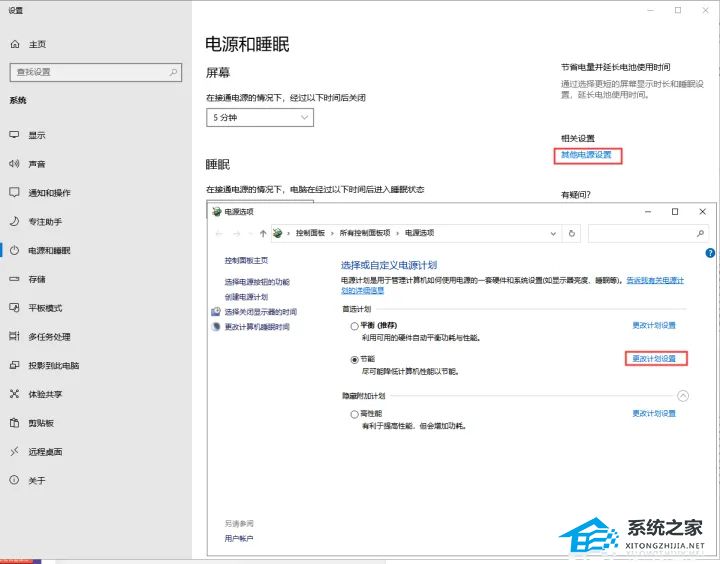Open Sound (声音) settings icon in sidebar
The image size is (720, 564).
click(15, 164)
